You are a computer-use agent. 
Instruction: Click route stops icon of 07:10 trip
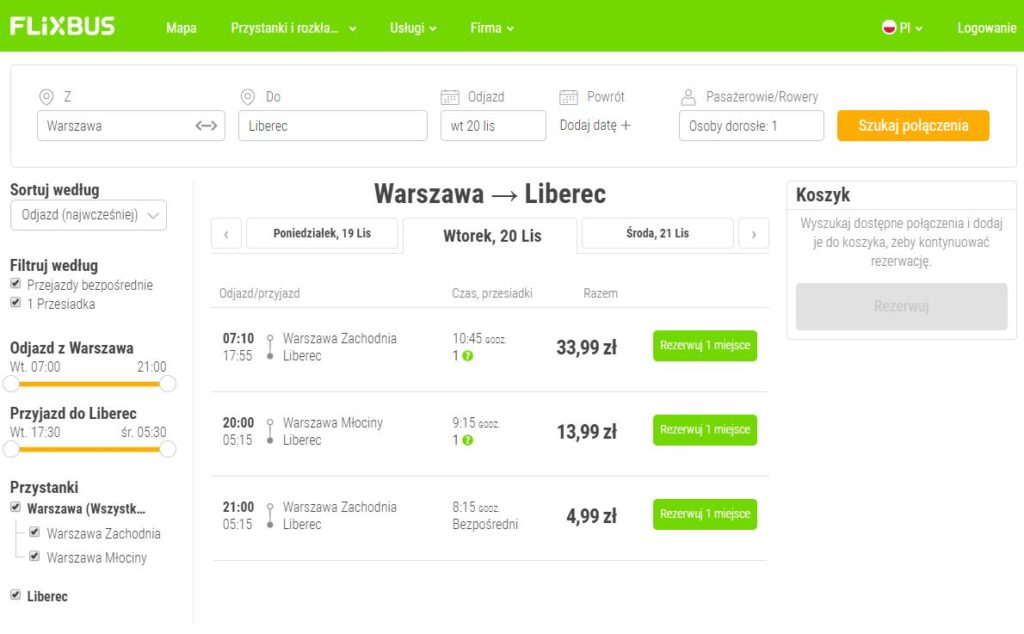270,347
